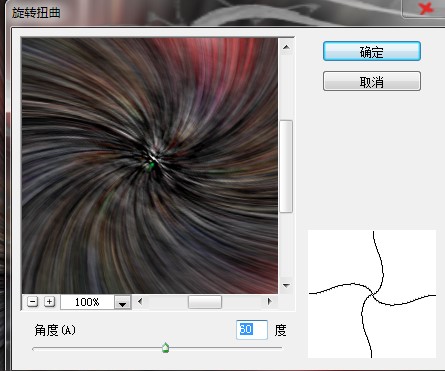The height and width of the screenshot is (371, 445).
Task: Click the preview horizontal scrollbar thumb
Action: (205, 302)
